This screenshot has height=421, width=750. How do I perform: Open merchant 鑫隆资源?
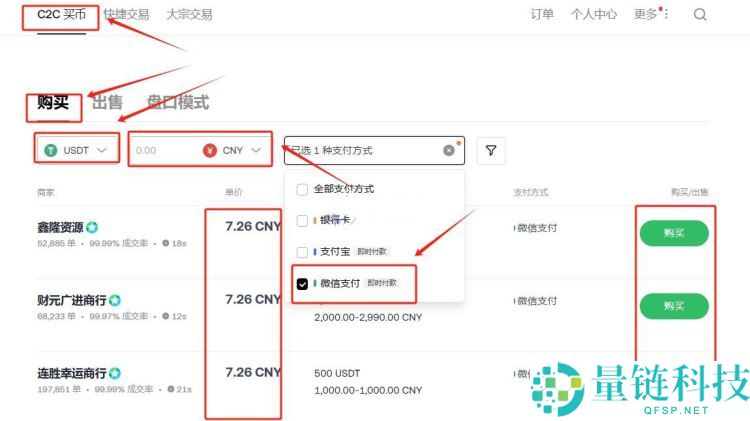click(x=60, y=227)
